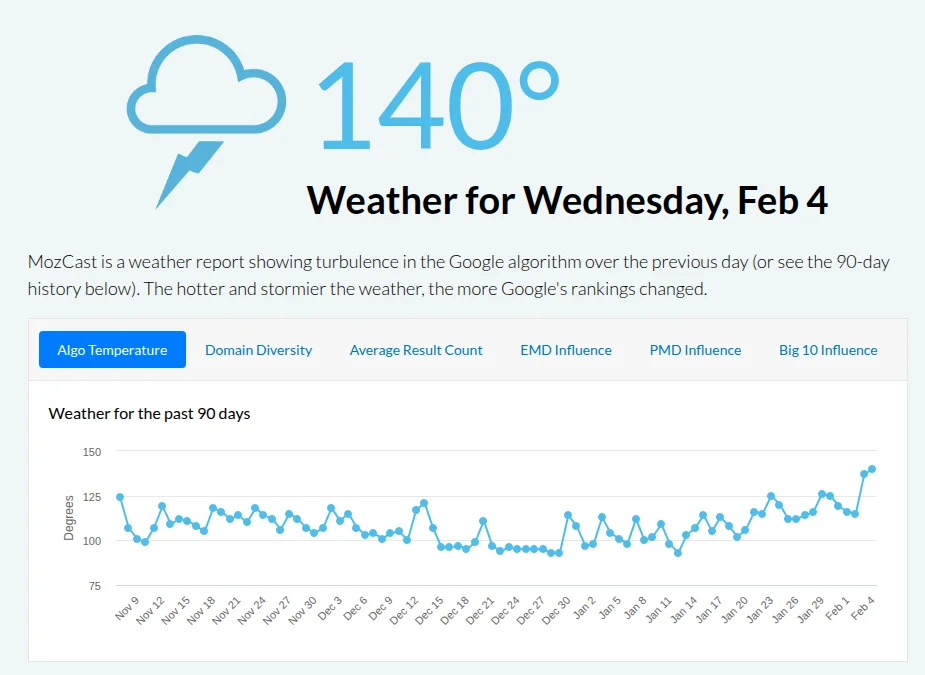Click the Weather for Wednesday, Feb 4 heading

click(567, 200)
